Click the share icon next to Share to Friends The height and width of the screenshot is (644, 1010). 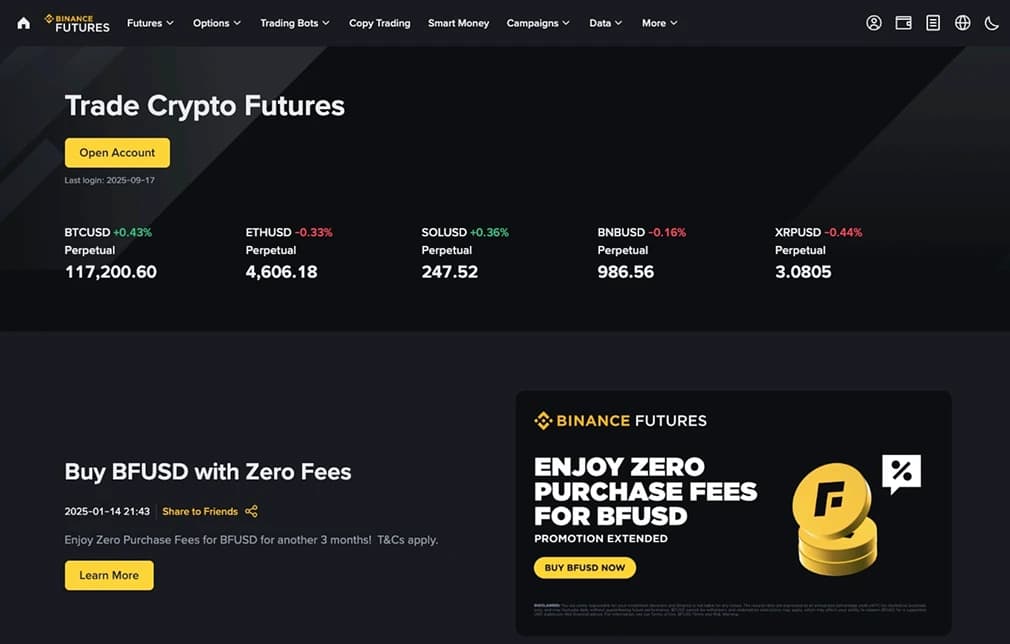[x=251, y=511]
